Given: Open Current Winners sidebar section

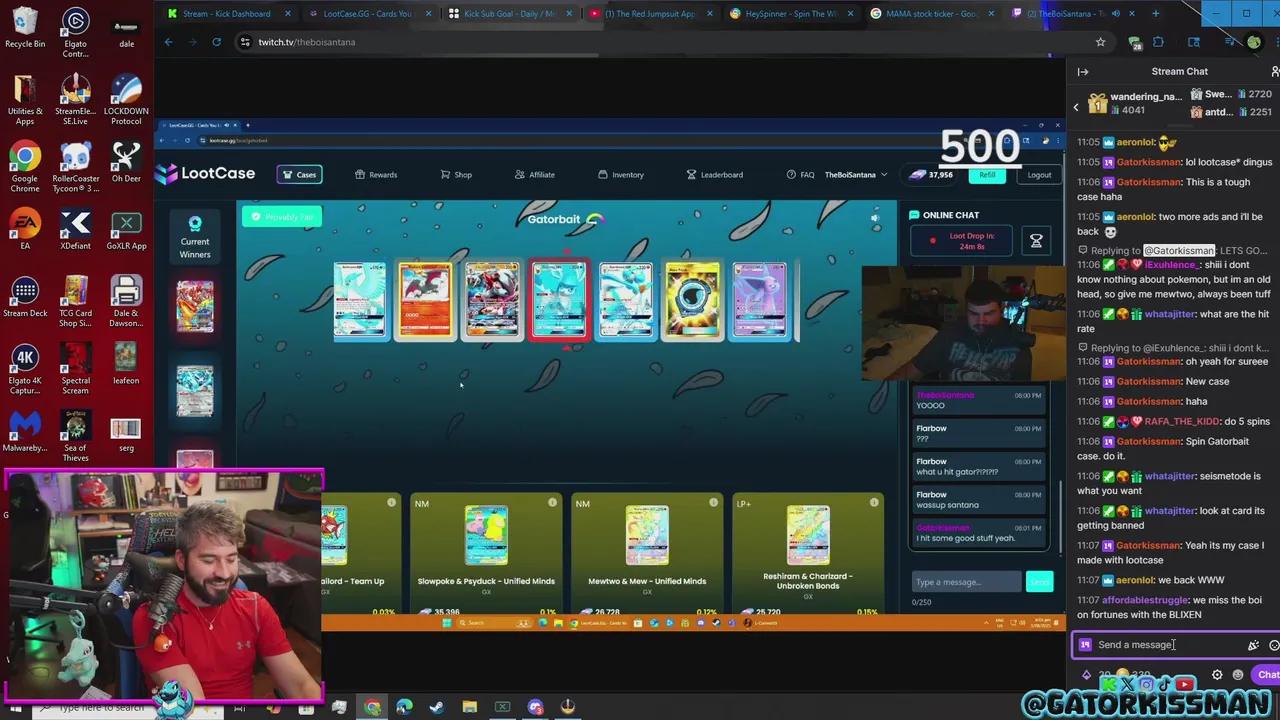Looking at the screenshot, I should point(195,238).
